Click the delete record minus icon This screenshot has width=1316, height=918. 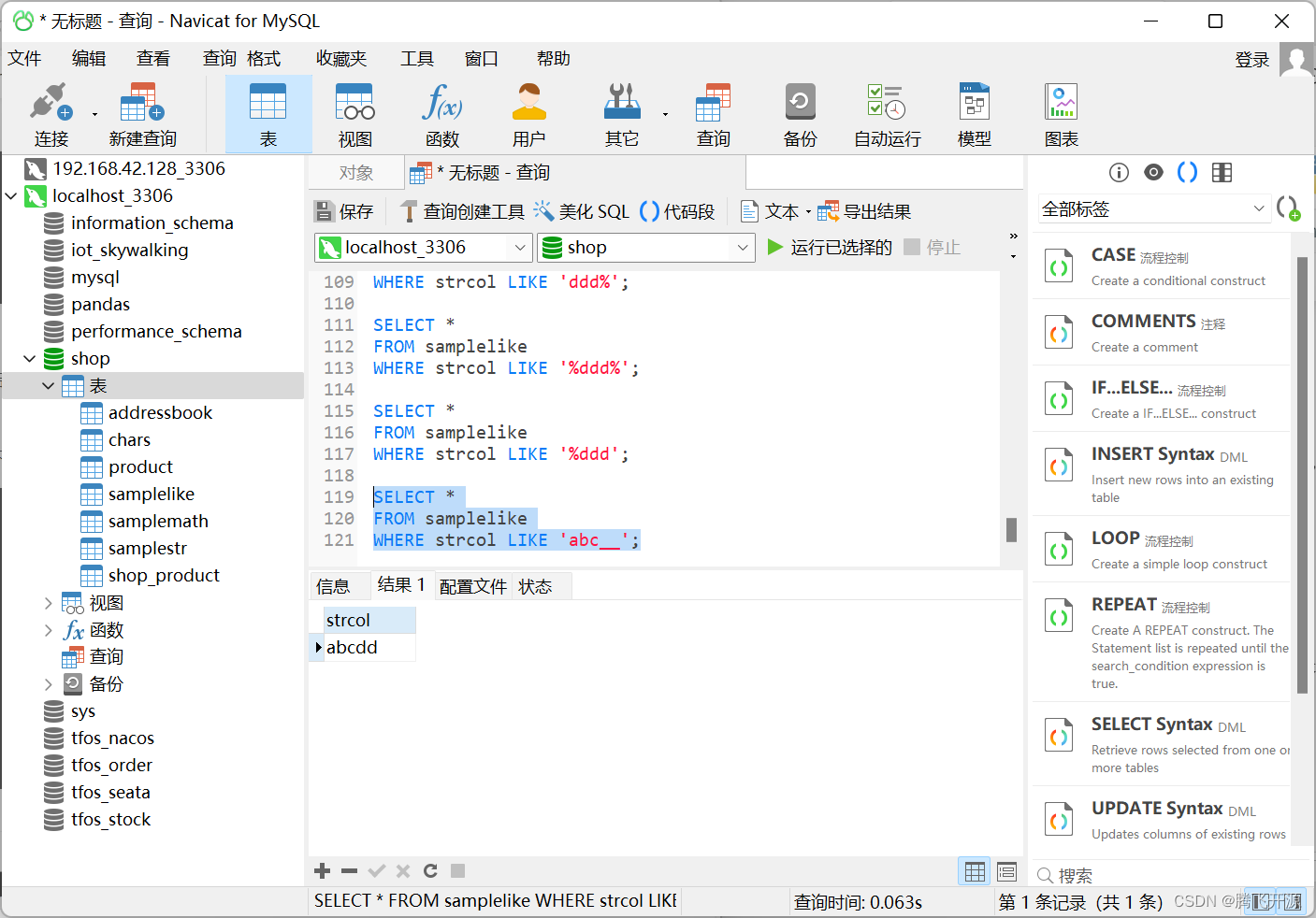[350, 870]
